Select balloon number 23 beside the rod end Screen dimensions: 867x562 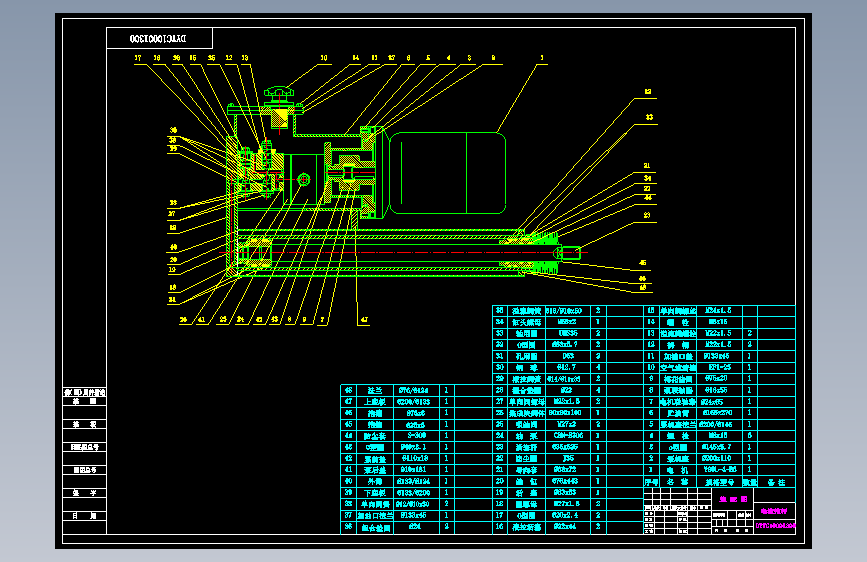(x=647, y=216)
